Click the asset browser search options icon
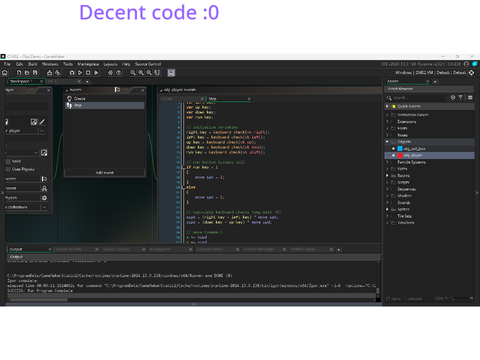The image size is (480, 360). pyautogui.click(x=453, y=97)
